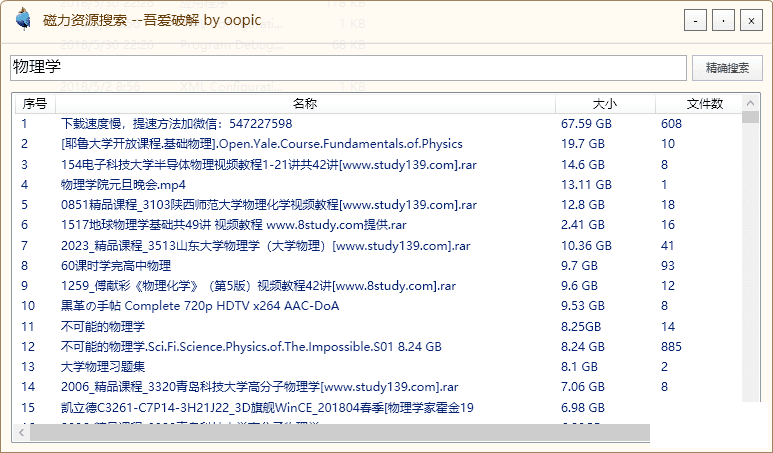Click the vertical scrollbar up arrow
This screenshot has width=773, height=453.
(x=750, y=118)
